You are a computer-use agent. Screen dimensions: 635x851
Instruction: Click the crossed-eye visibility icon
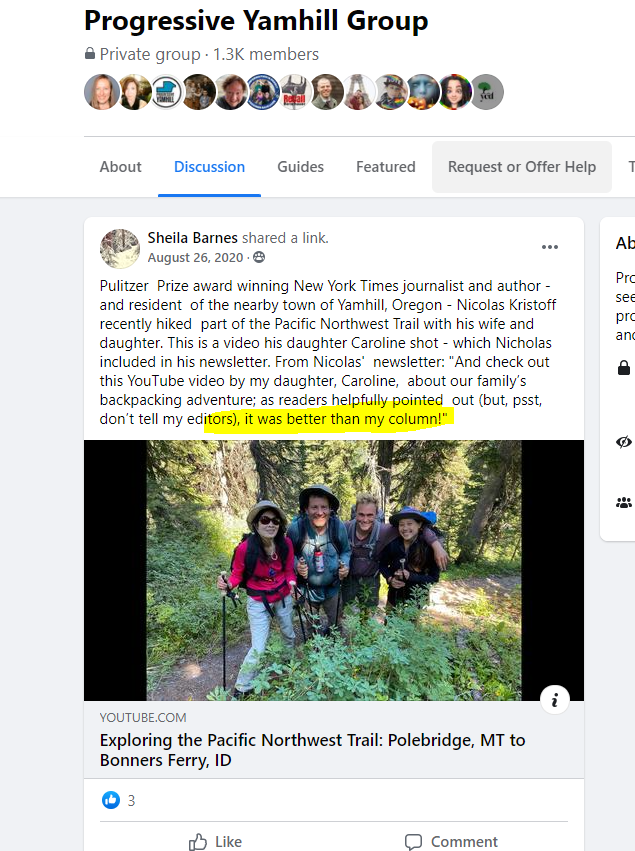coord(624,442)
